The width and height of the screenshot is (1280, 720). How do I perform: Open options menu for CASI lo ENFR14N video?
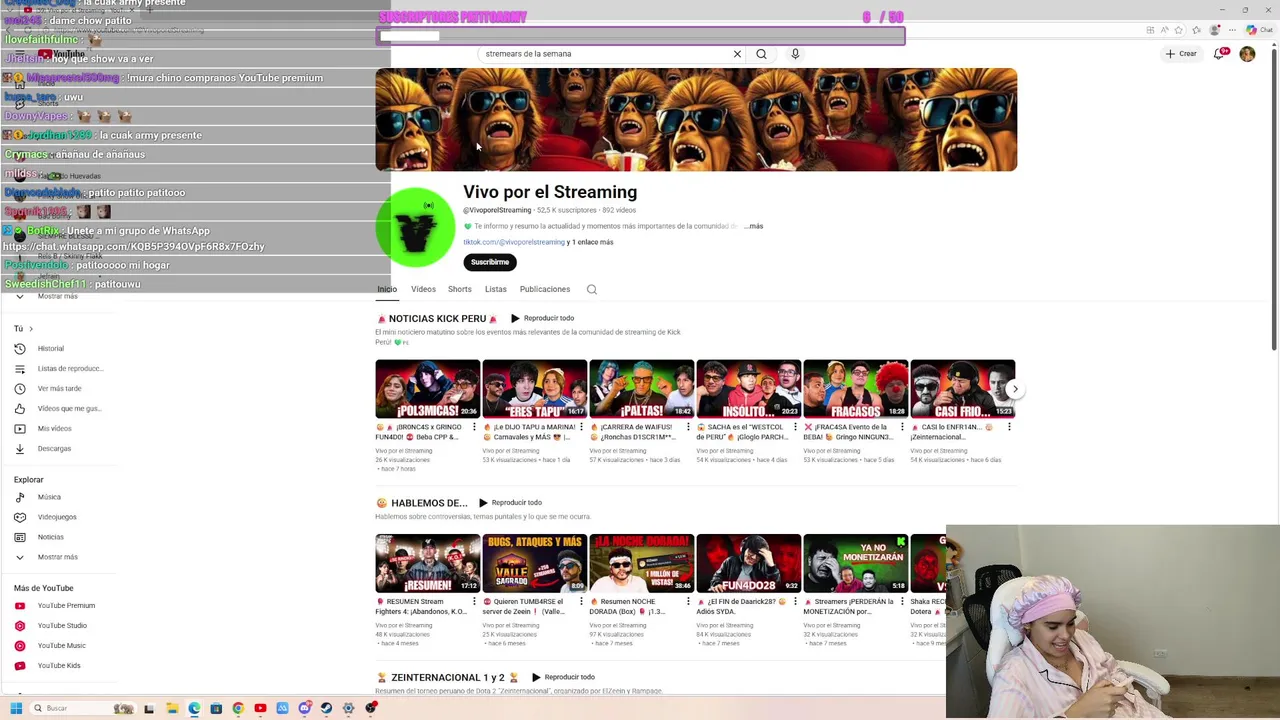(1009, 427)
